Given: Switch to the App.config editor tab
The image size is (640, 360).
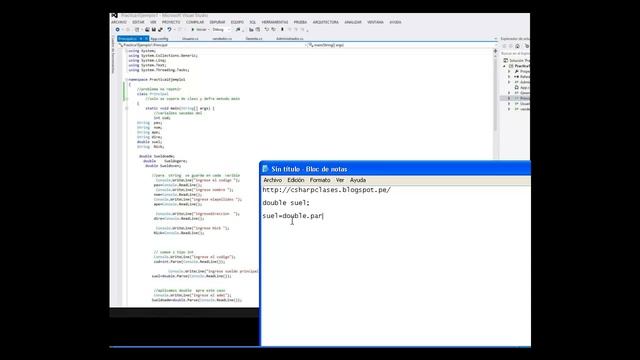Looking at the screenshot, I should pyautogui.click(x=160, y=39).
